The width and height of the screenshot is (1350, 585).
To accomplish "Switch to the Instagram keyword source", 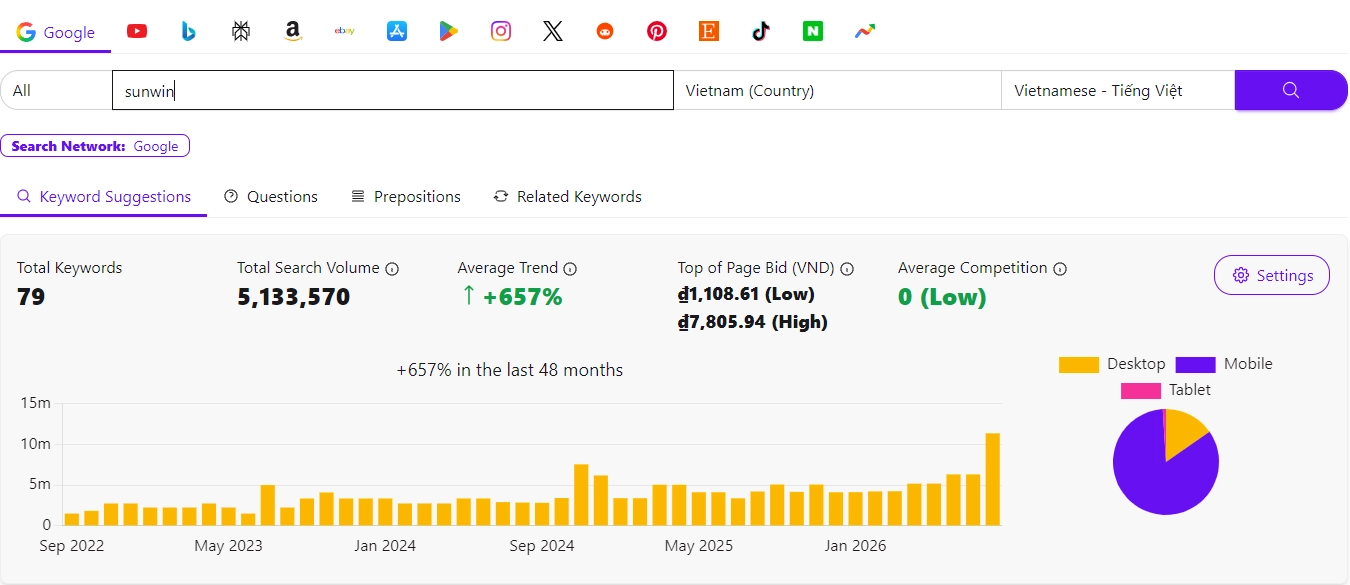I will pos(501,31).
